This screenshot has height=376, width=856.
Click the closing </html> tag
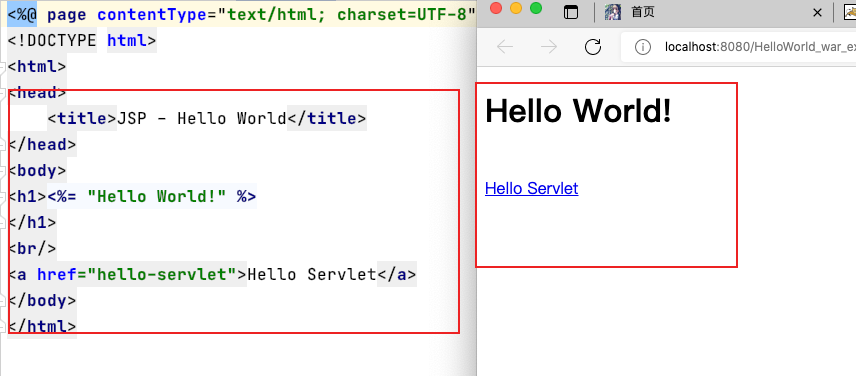(42, 327)
